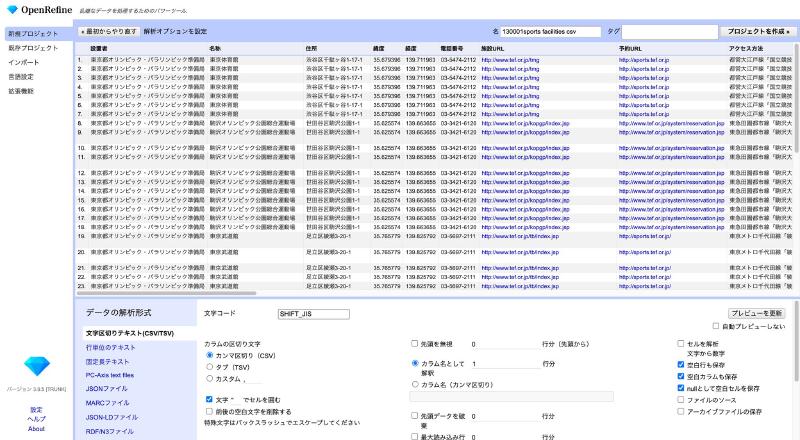Enable セルを解析 文字から数字 checkbox

pos(681,344)
